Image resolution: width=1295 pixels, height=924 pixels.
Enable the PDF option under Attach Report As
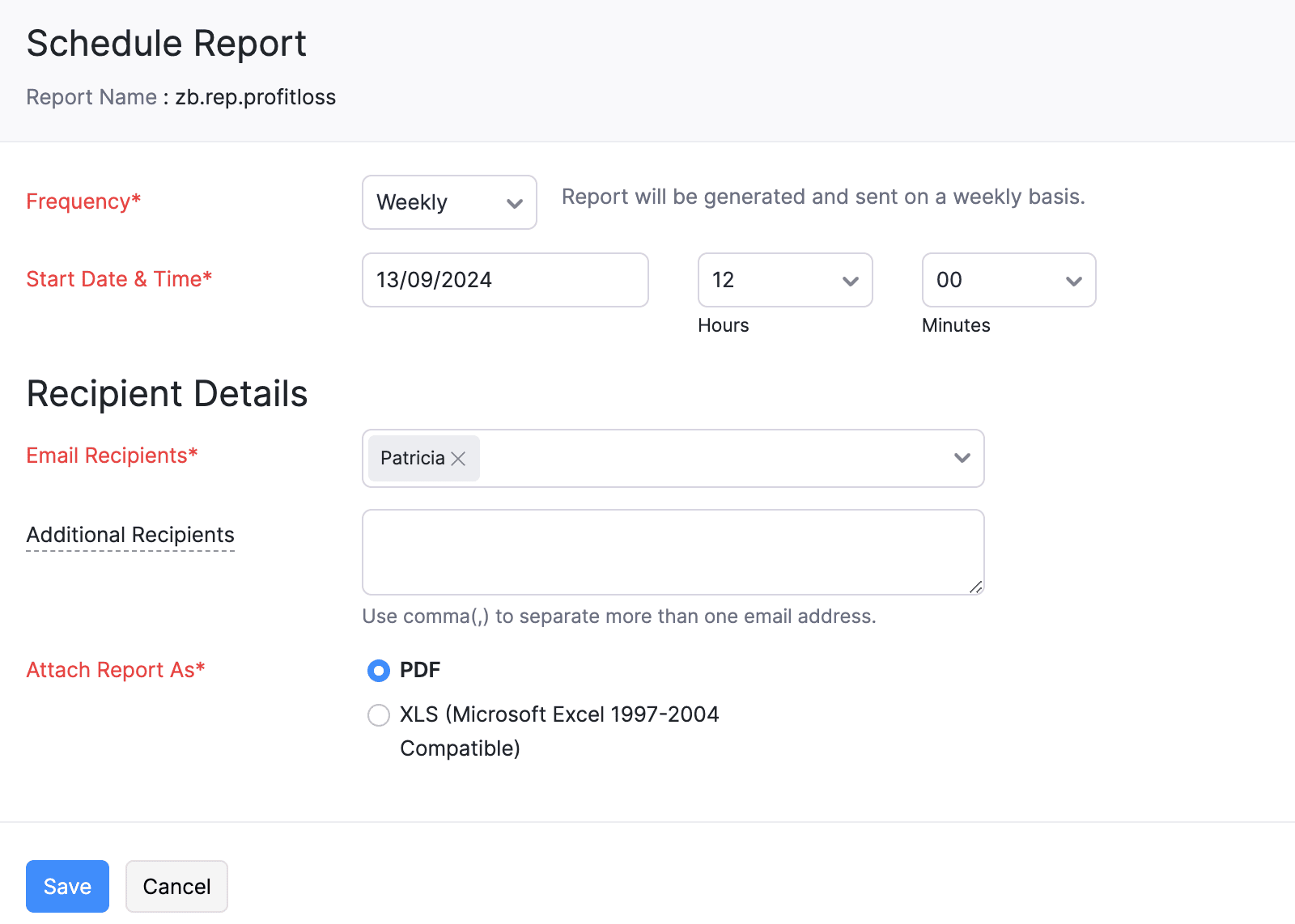tap(378, 670)
